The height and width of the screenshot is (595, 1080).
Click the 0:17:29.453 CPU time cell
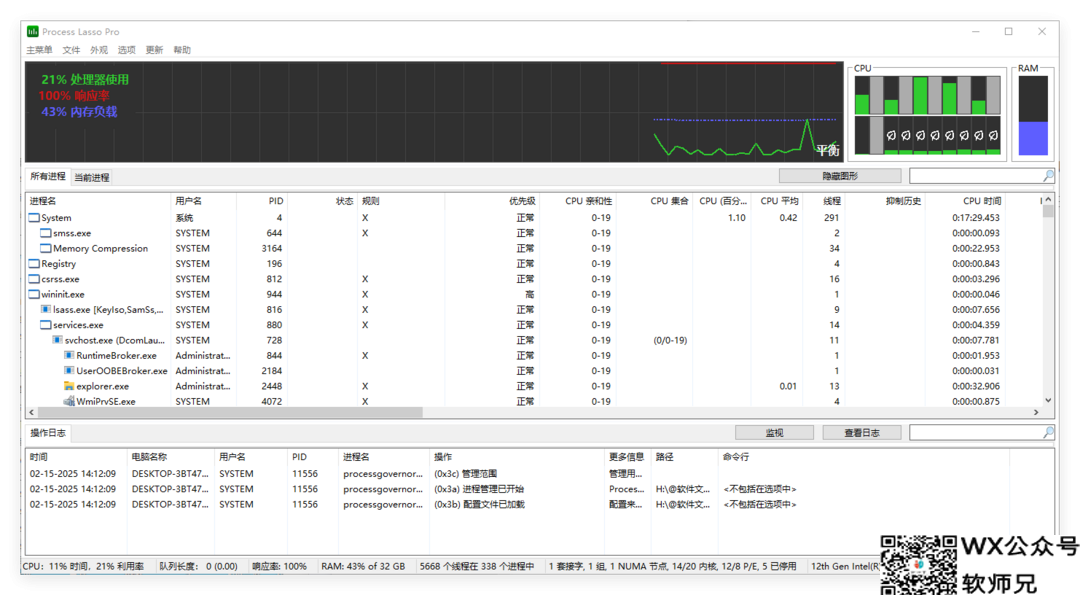[x=975, y=218]
